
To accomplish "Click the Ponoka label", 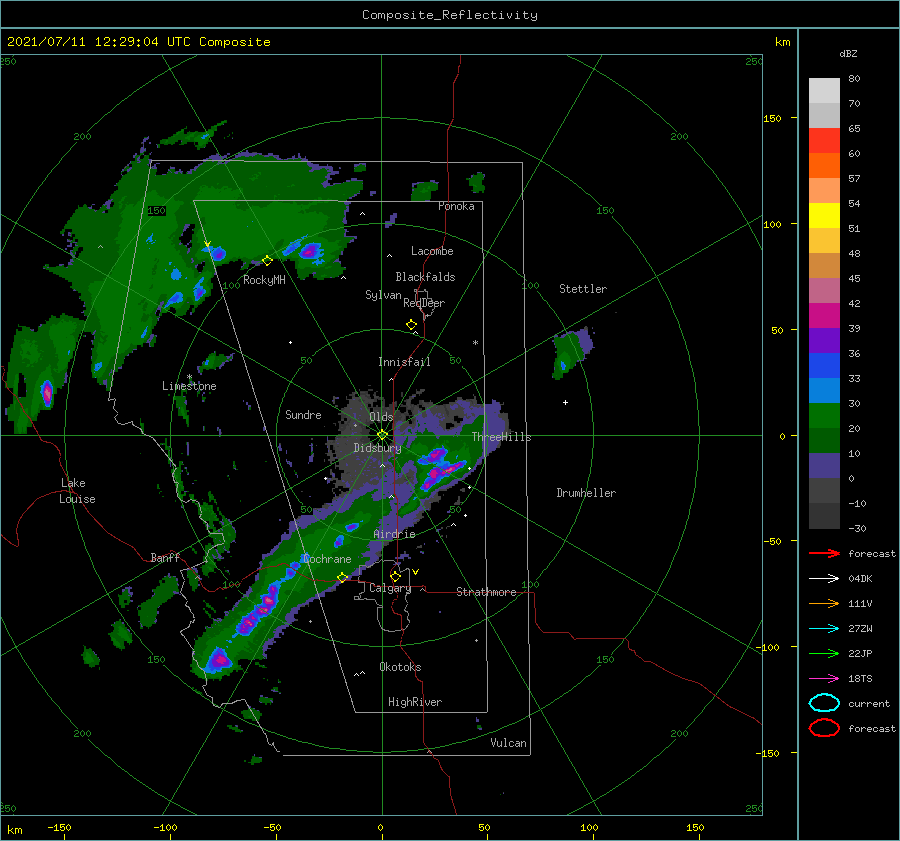I will coord(456,206).
